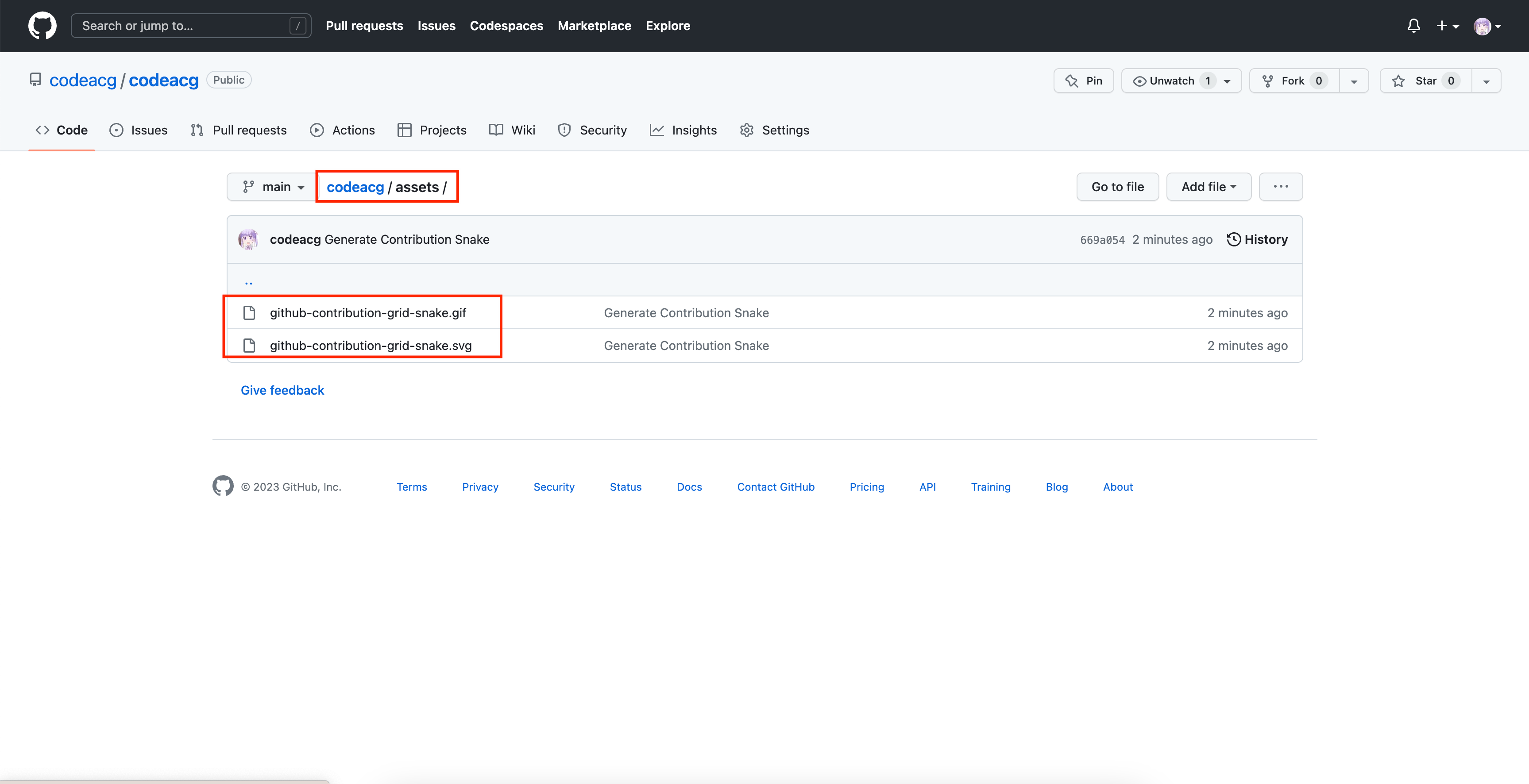This screenshot has height=784, width=1529.
Task: Fork this repository
Action: pyautogui.click(x=1294, y=81)
